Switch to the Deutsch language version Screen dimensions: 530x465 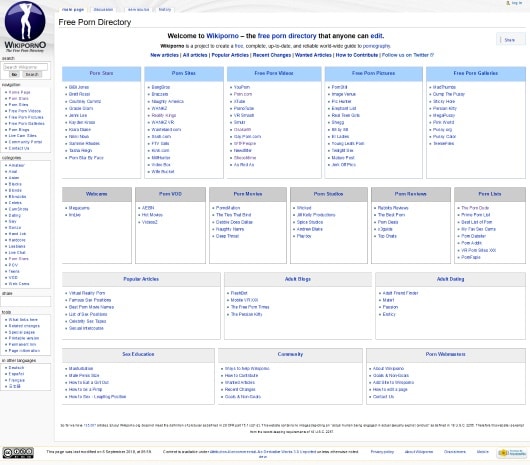pyautogui.click(x=16, y=368)
